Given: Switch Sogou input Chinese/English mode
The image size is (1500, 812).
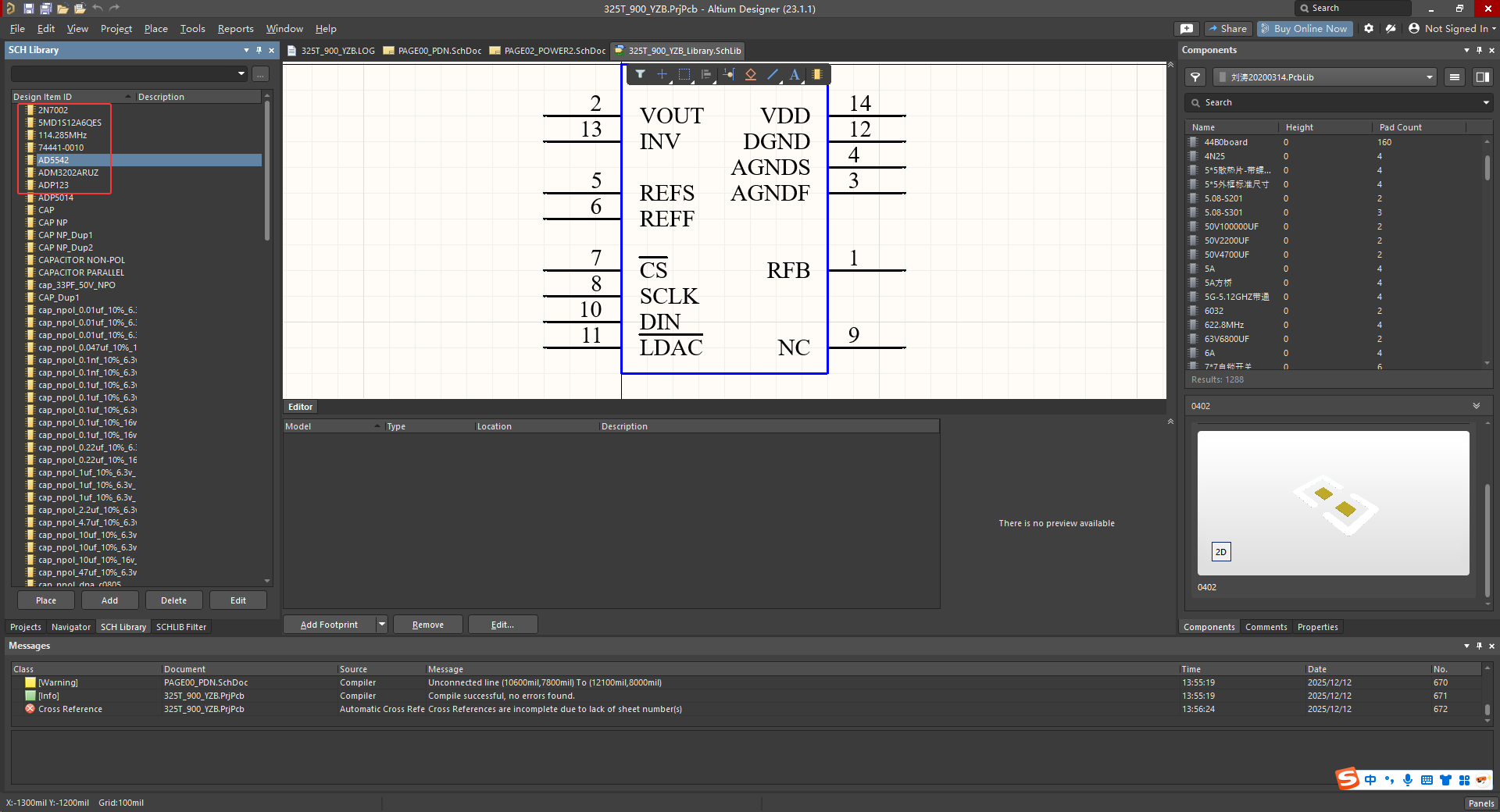Looking at the screenshot, I should [1370, 780].
